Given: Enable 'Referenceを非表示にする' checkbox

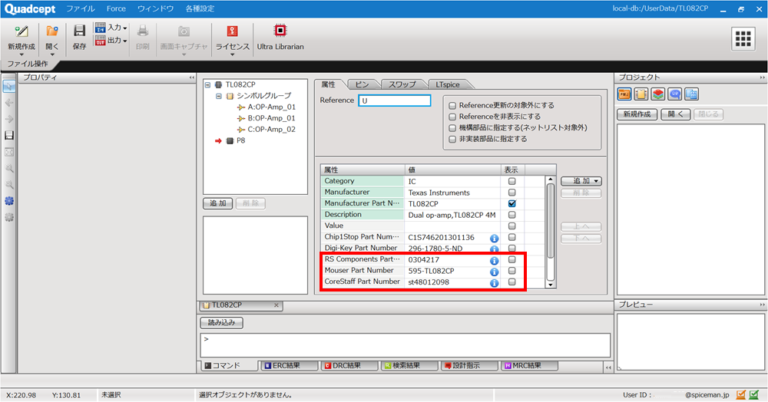Looking at the screenshot, I should pos(453,116).
